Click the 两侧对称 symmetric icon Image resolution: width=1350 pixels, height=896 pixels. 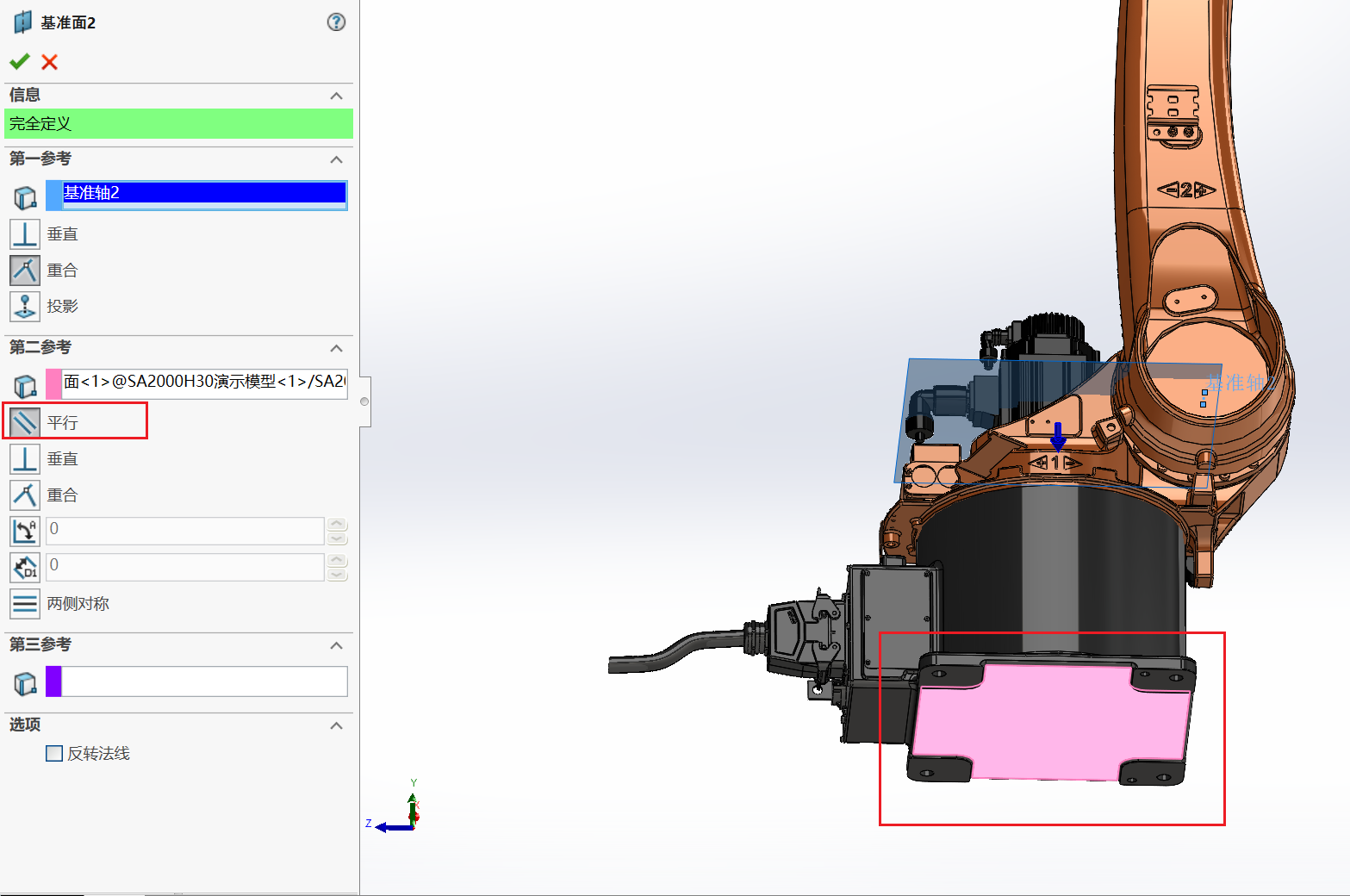[25, 604]
